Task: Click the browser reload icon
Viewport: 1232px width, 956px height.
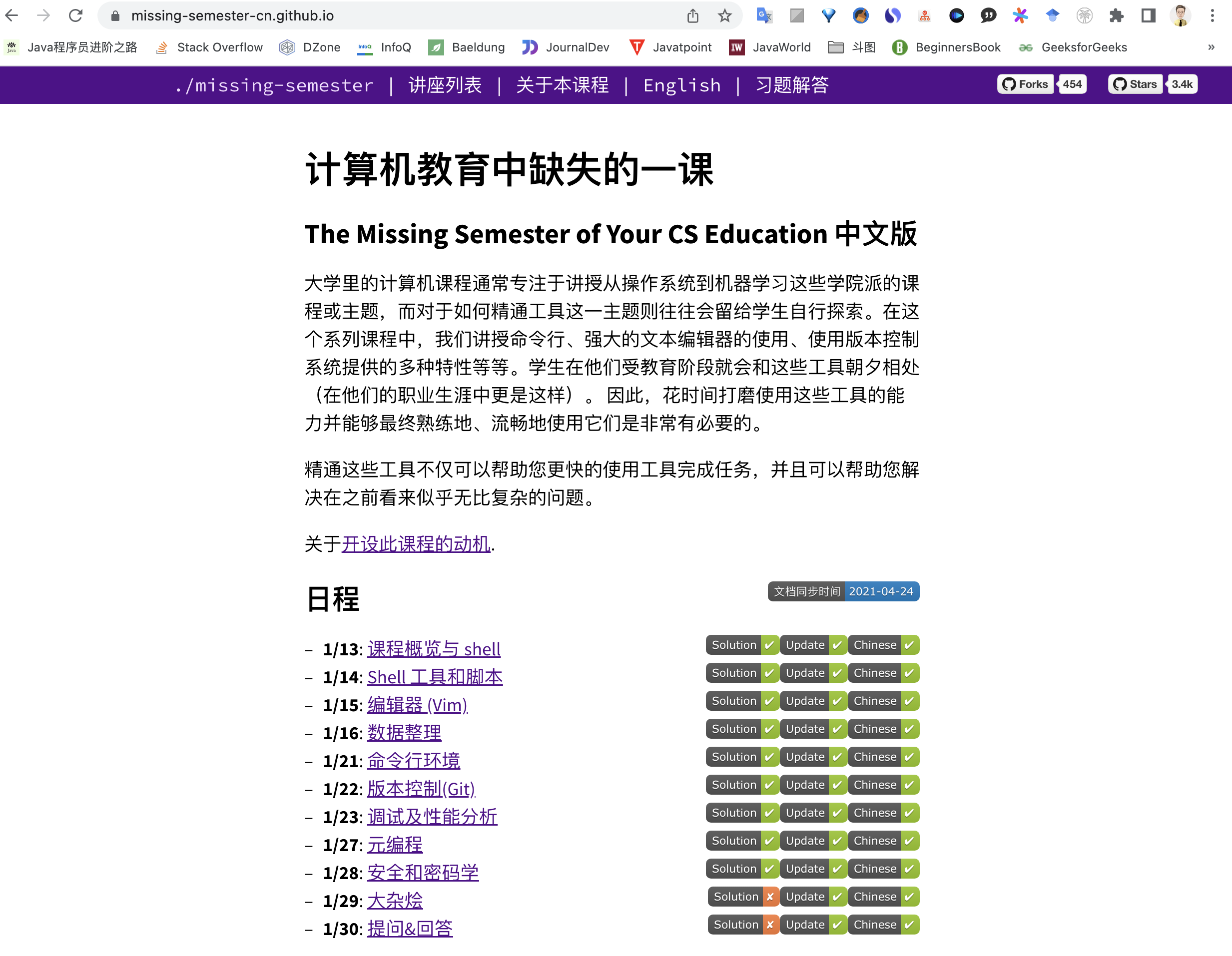Action: (x=75, y=15)
